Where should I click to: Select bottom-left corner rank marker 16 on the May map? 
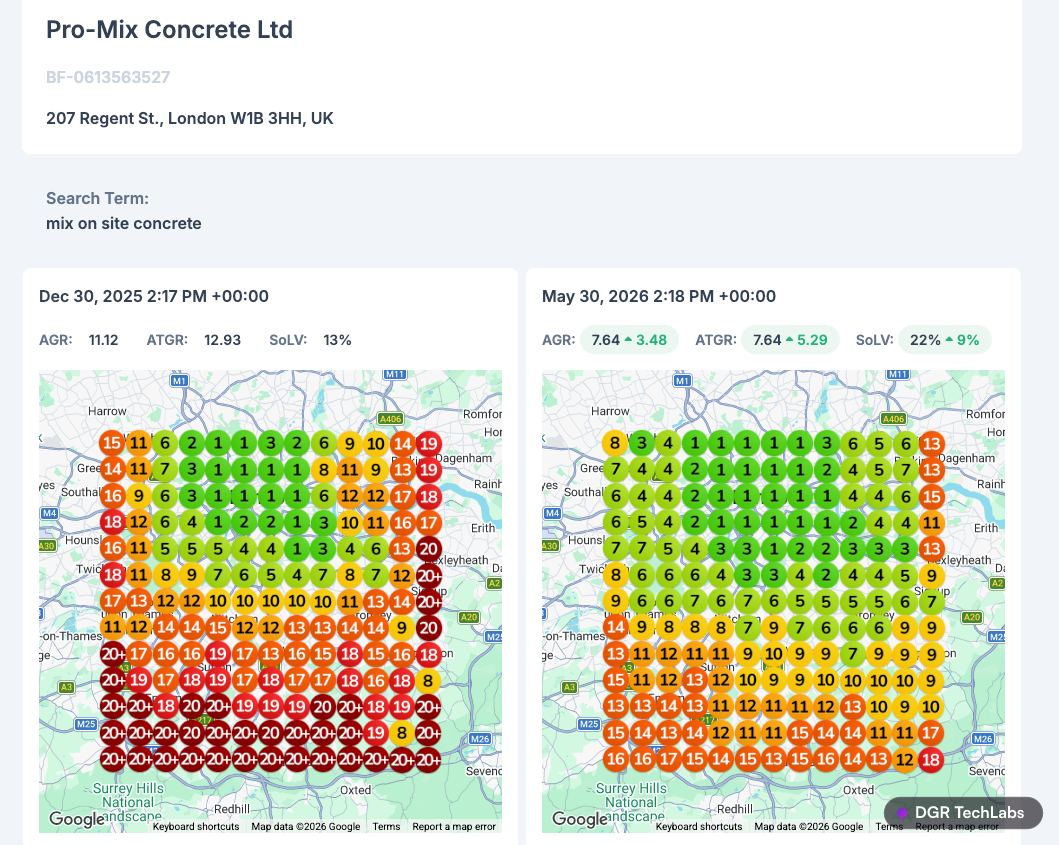tap(615, 759)
